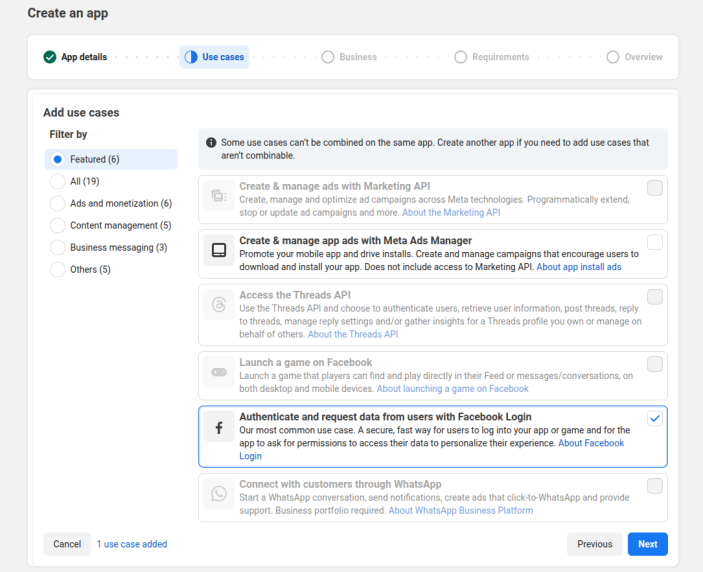
Task: Check the Meta Ads Manager use case checkbox
Action: 654,242
